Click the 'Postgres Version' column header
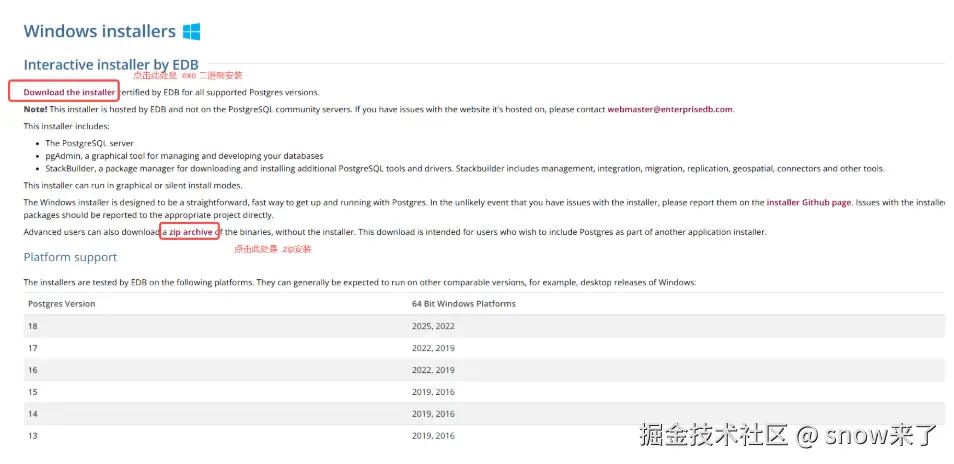The image size is (954, 464). coord(61,303)
